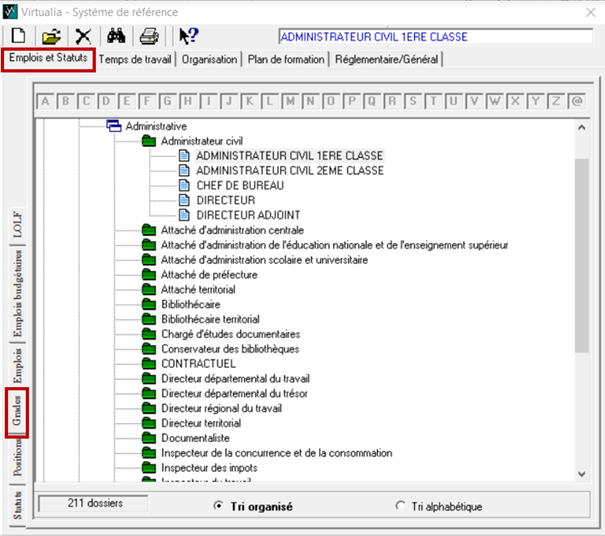Expand the Attaché territorial folder
The width and height of the screenshot is (605, 536).
click(150, 289)
